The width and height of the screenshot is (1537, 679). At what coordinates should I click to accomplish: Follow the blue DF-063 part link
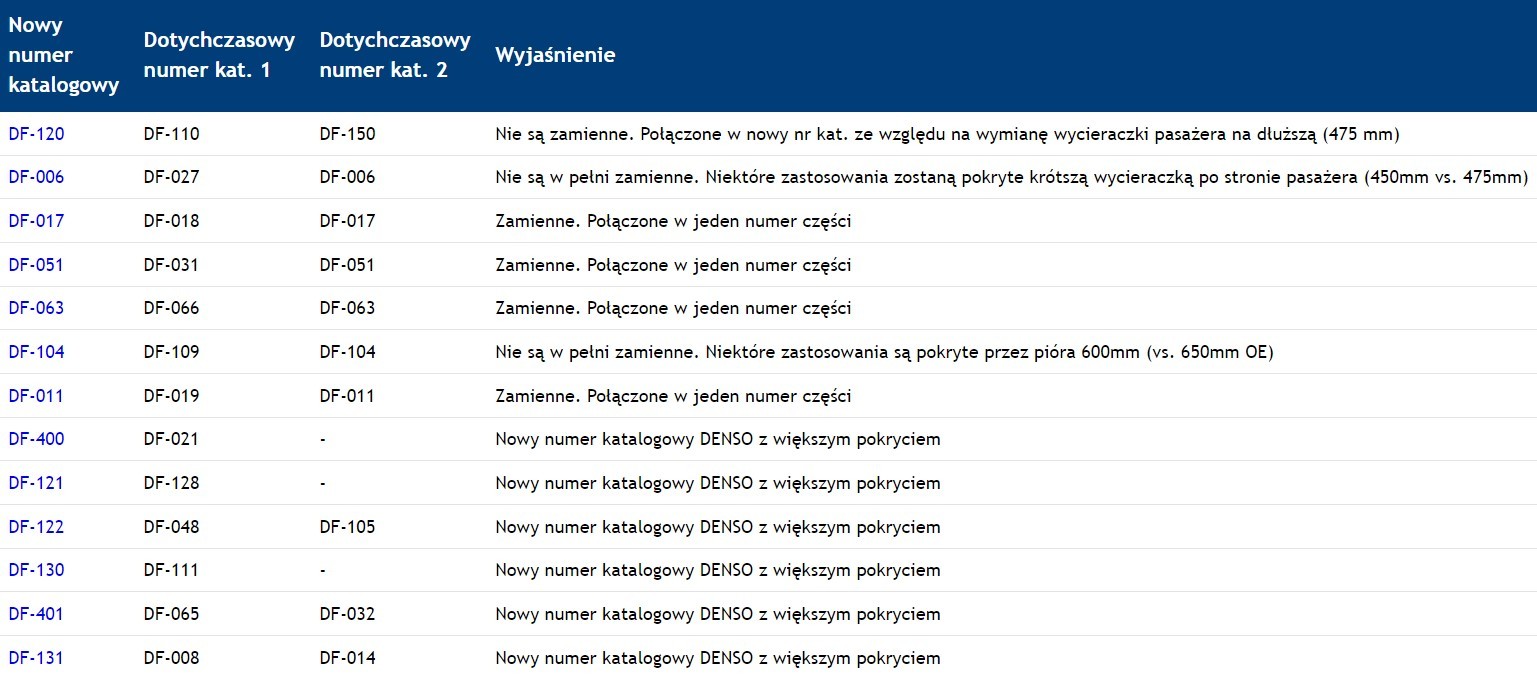[x=36, y=308]
